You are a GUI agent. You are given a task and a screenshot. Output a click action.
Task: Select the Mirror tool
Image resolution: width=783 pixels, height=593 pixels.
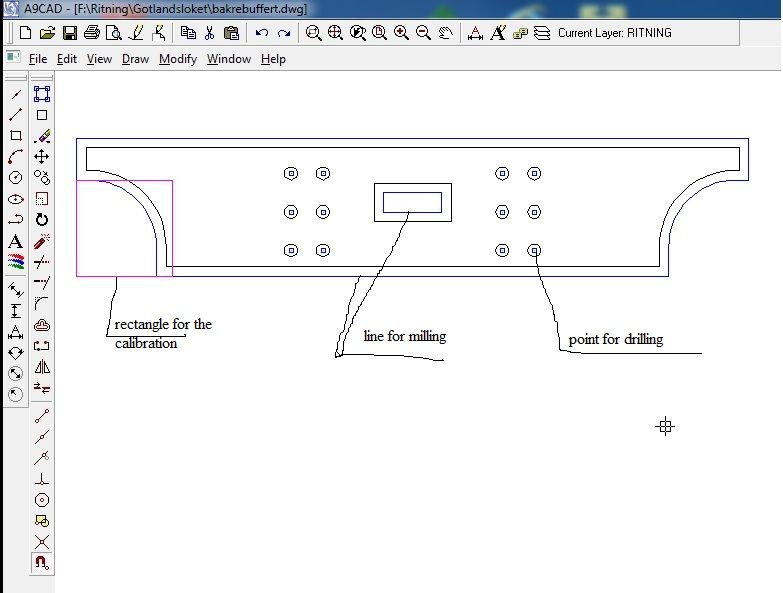click(x=42, y=367)
